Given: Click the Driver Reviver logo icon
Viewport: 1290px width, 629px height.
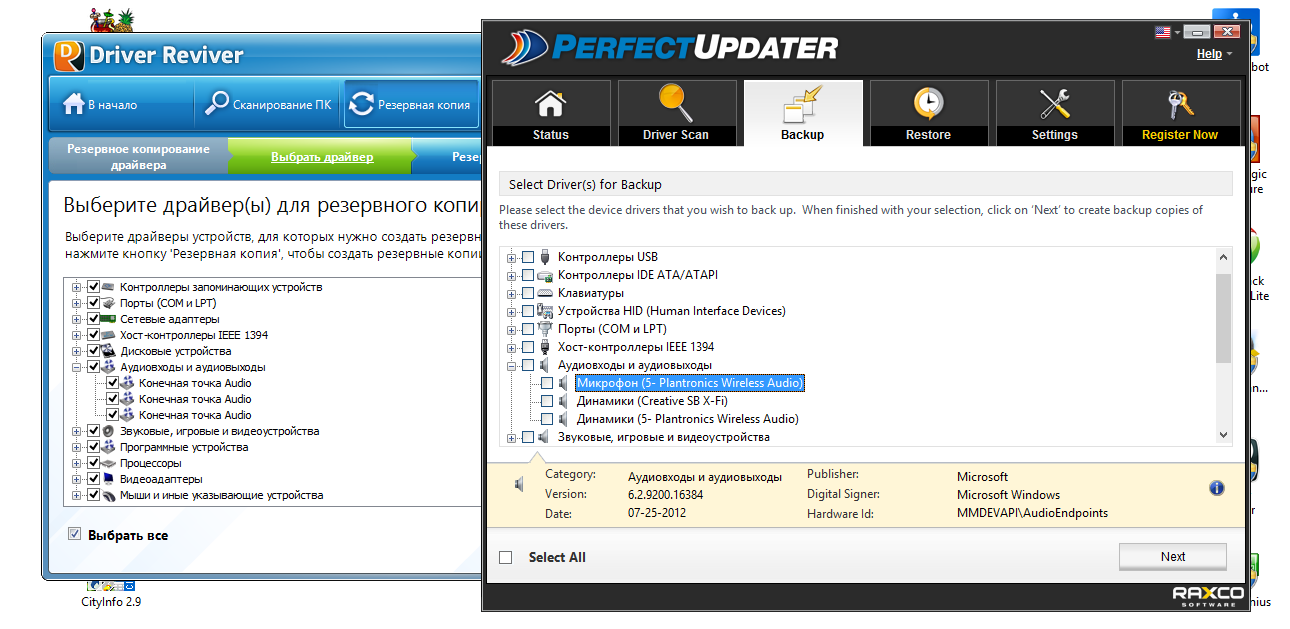Looking at the screenshot, I should 68,55.
